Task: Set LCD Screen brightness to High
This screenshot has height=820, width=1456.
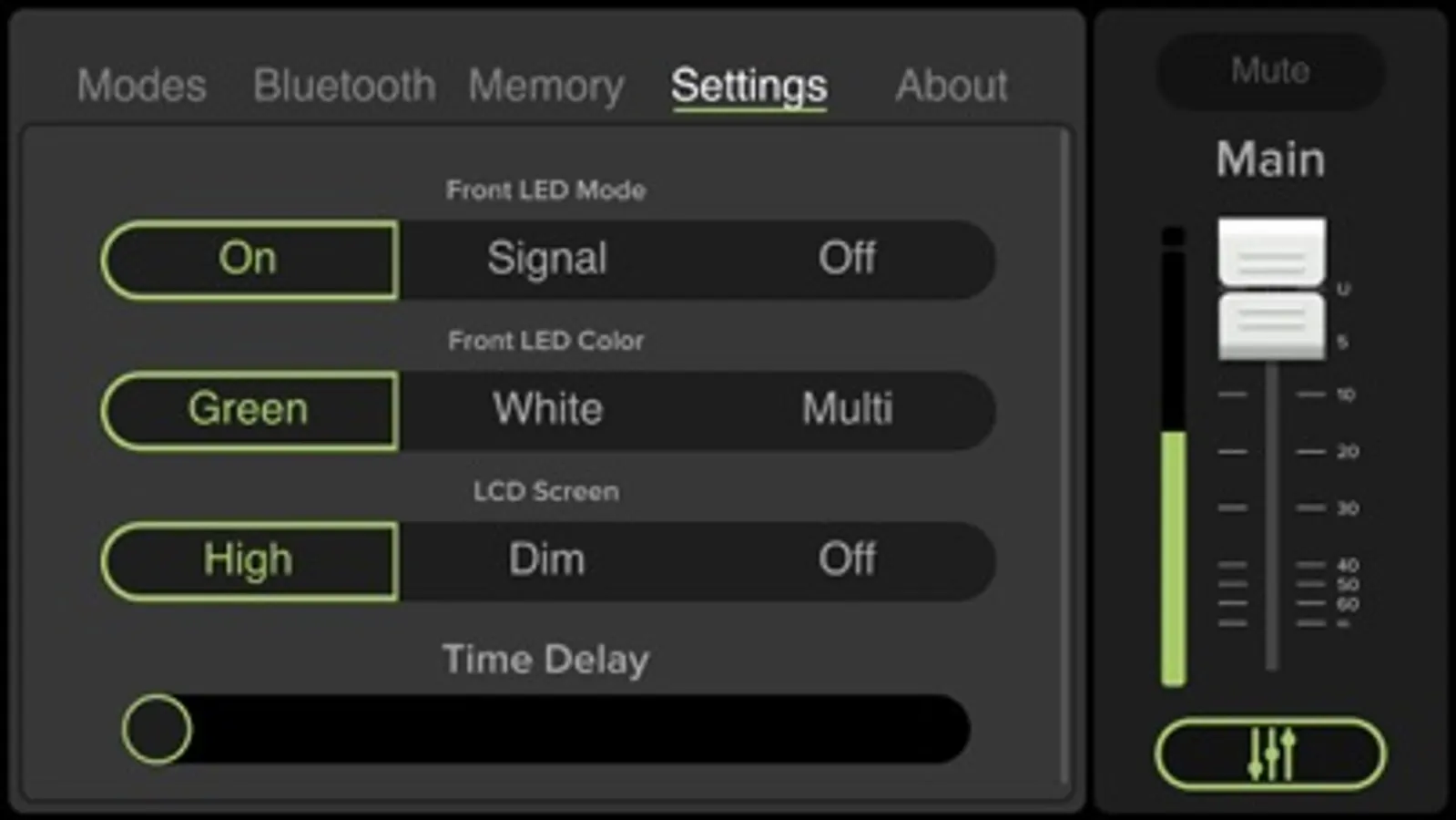Action: (249, 560)
